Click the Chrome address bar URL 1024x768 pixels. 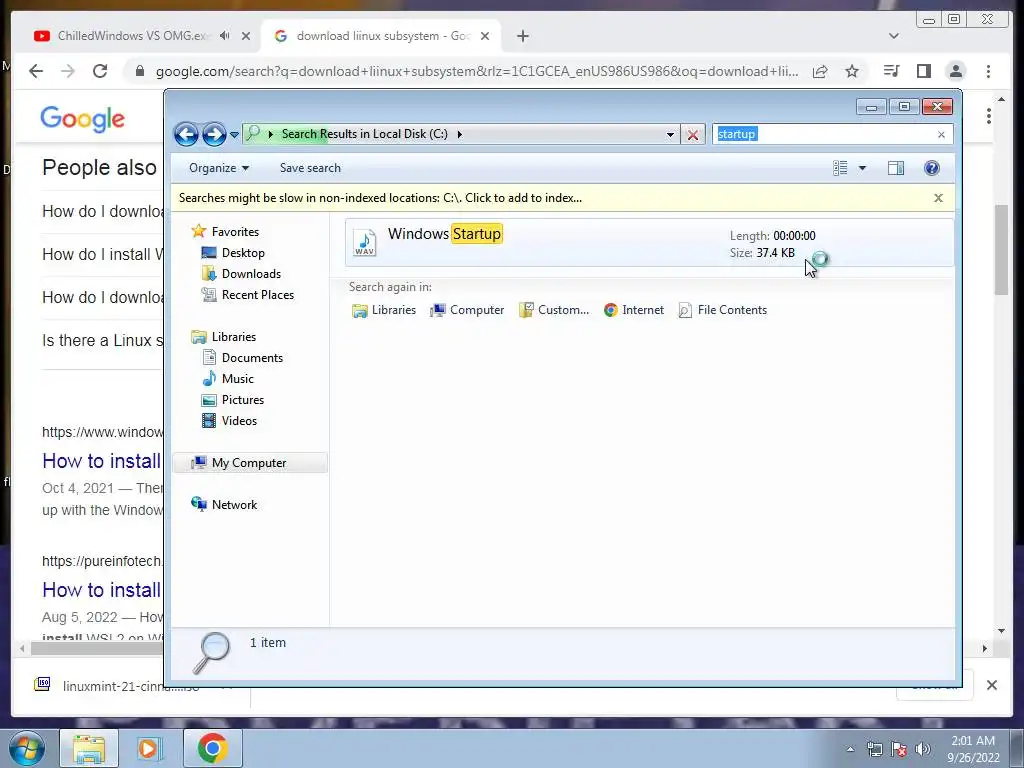tap(477, 71)
